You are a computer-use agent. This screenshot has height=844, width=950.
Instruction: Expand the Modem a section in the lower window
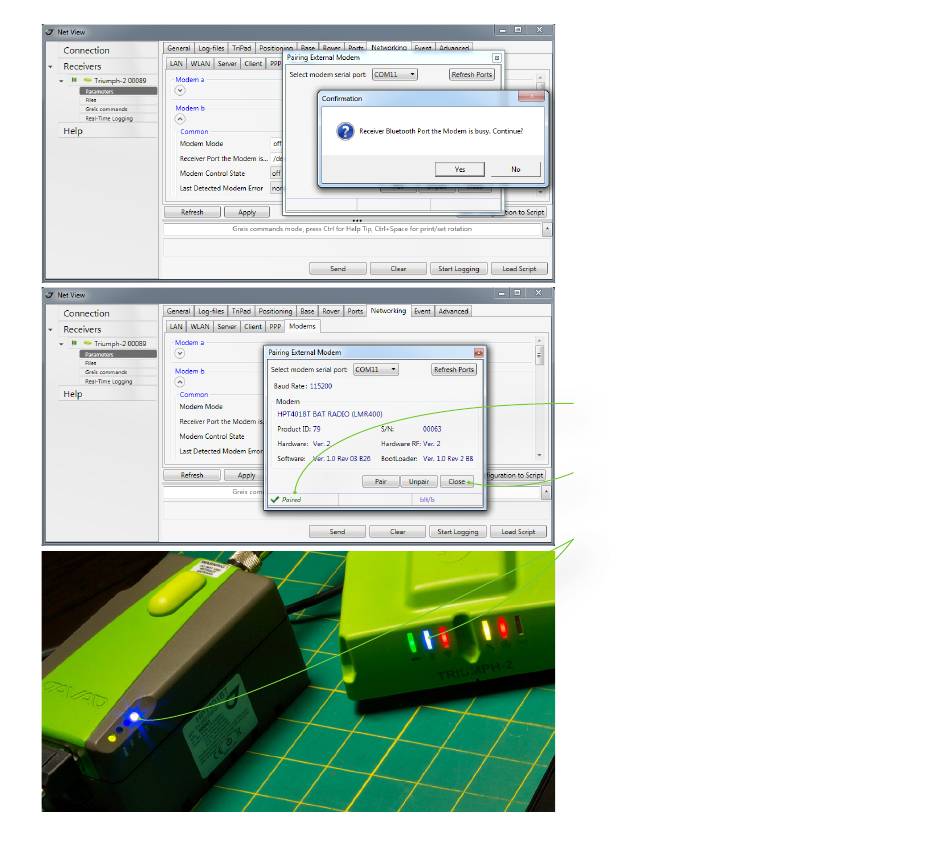tap(179, 353)
